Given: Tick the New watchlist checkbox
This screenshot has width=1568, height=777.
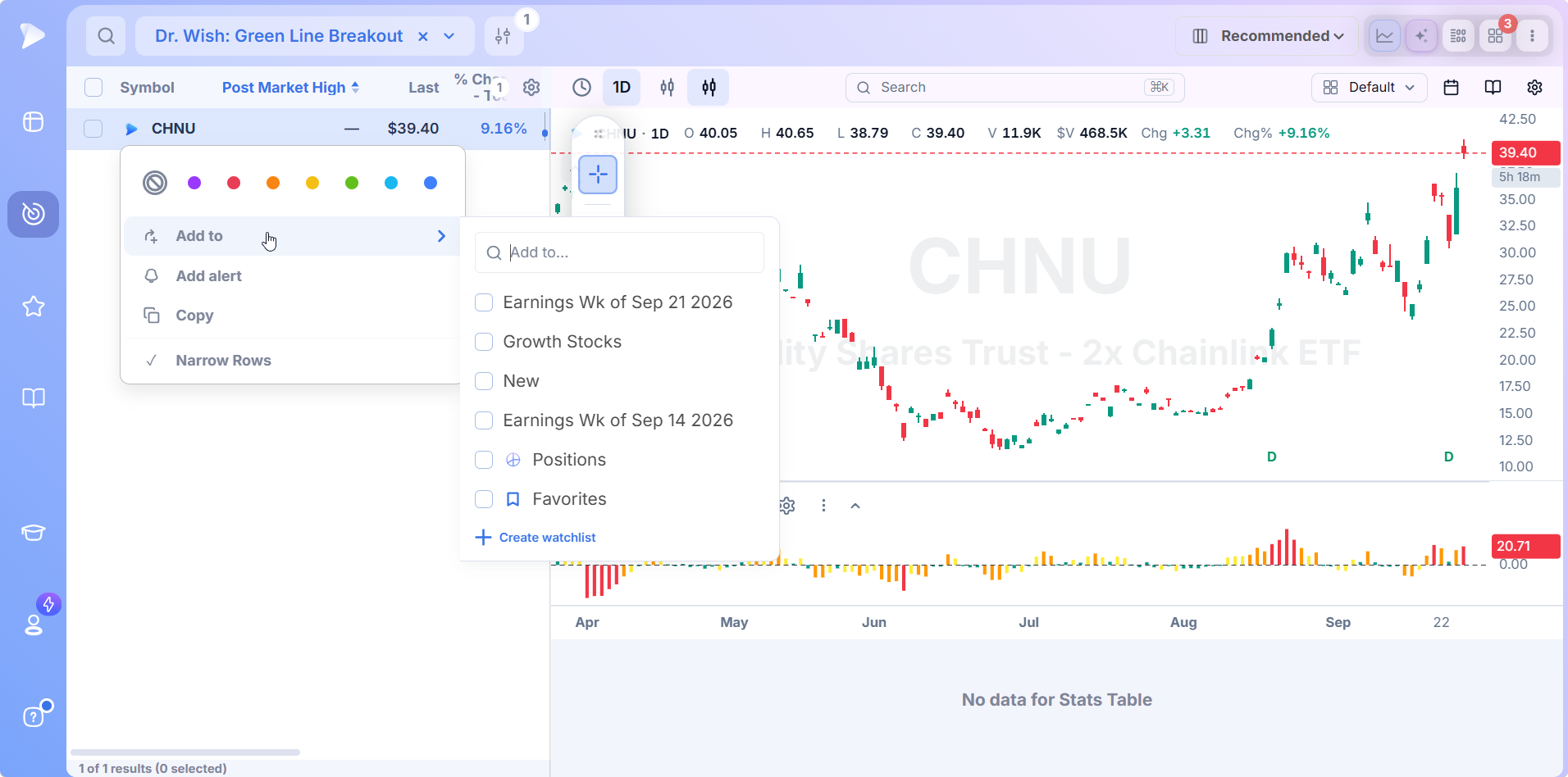Looking at the screenshot, I should click(x=484, y=381).
